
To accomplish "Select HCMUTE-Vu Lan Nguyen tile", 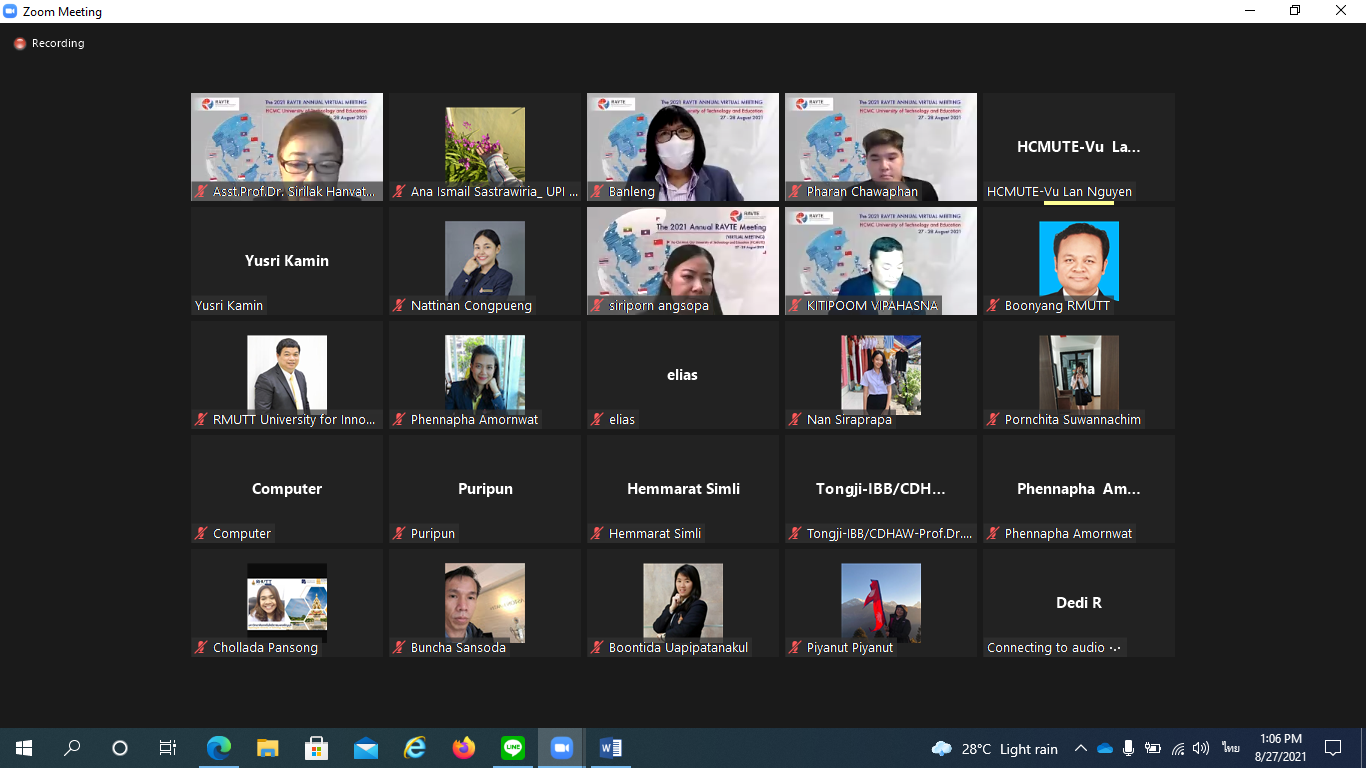I will click(x=1079, y=147).
